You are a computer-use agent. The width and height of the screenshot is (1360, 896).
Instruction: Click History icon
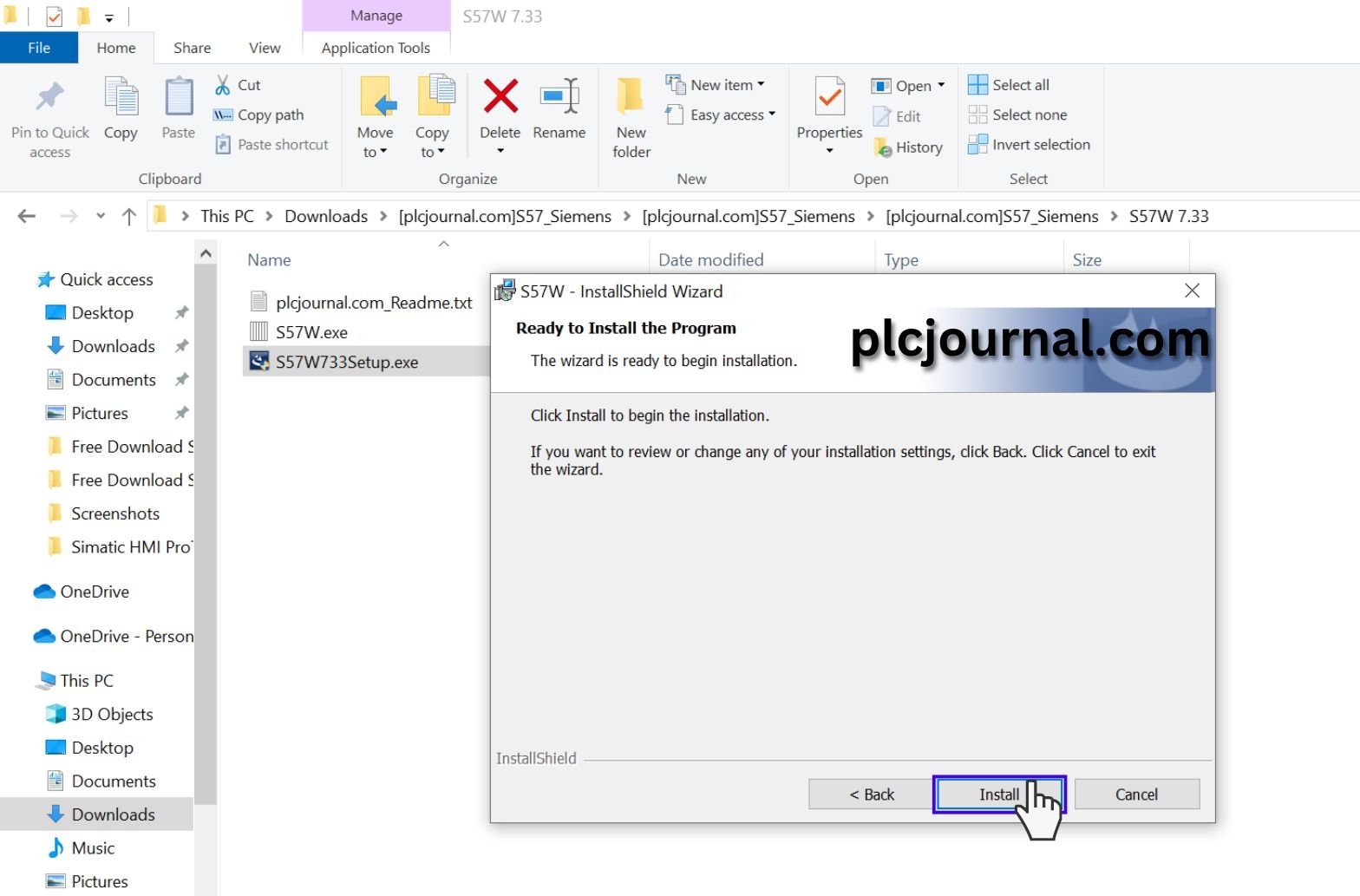[x=883, y=147]
